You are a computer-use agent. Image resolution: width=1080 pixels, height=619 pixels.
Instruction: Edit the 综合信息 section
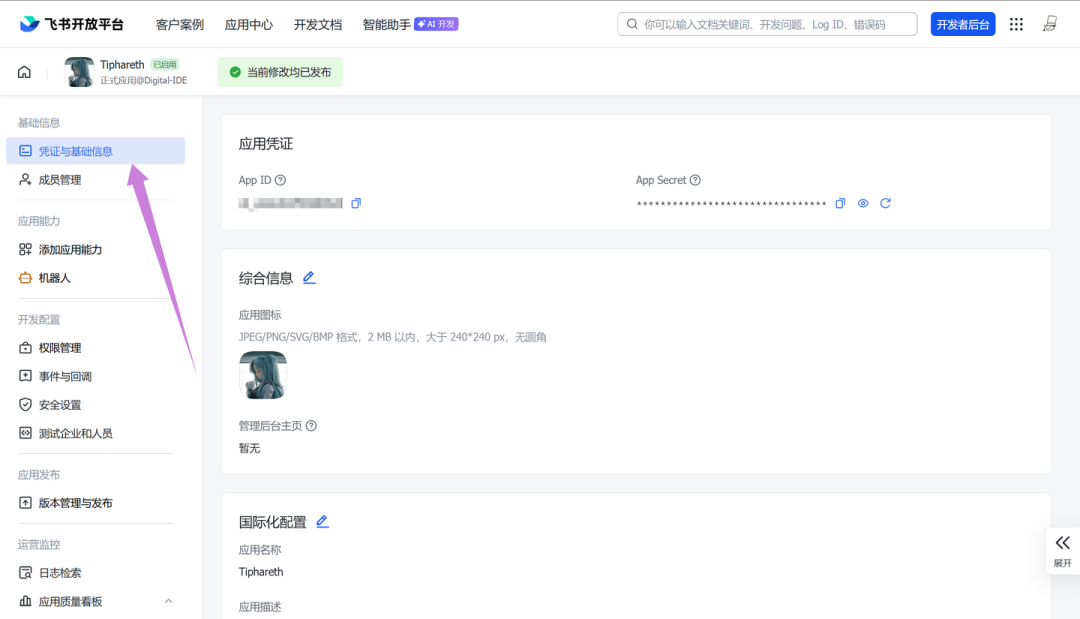click(x=309, y=278)
